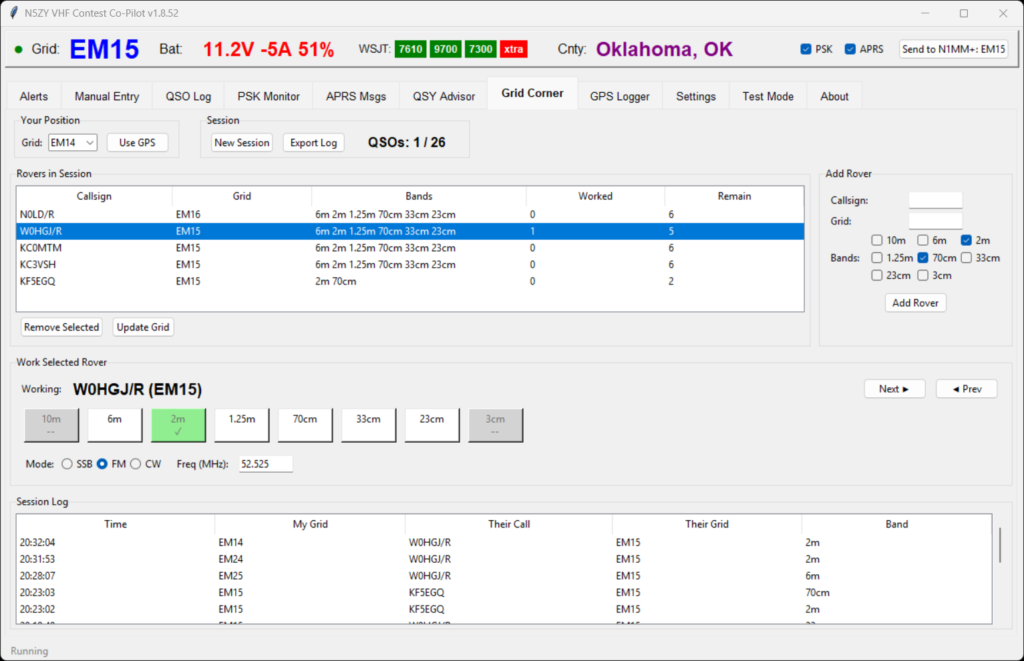The image size is (1024, 661).
Task: Click the Add Rover button
Action: pos(915,303)
